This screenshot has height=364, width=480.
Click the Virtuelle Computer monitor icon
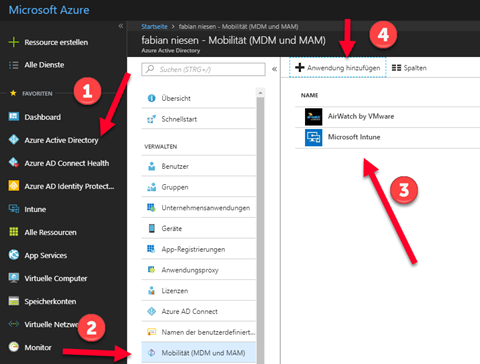[x=14, y=278]
